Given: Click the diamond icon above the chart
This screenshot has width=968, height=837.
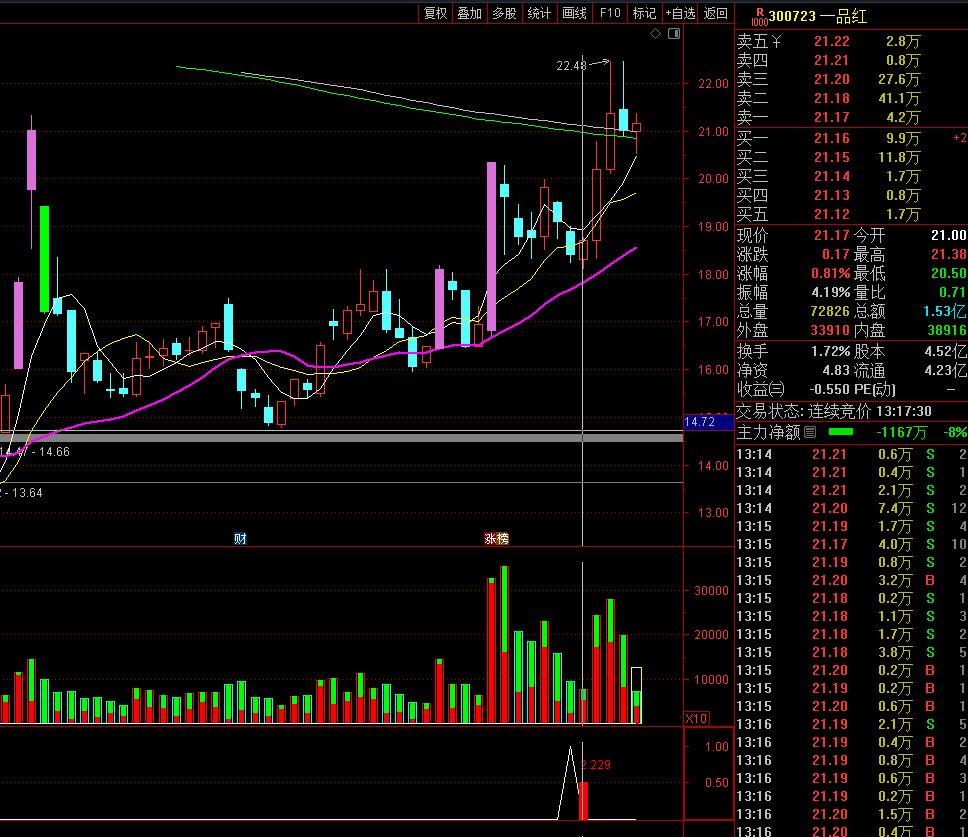Looking at the screenshot, I should click(655, 34).
